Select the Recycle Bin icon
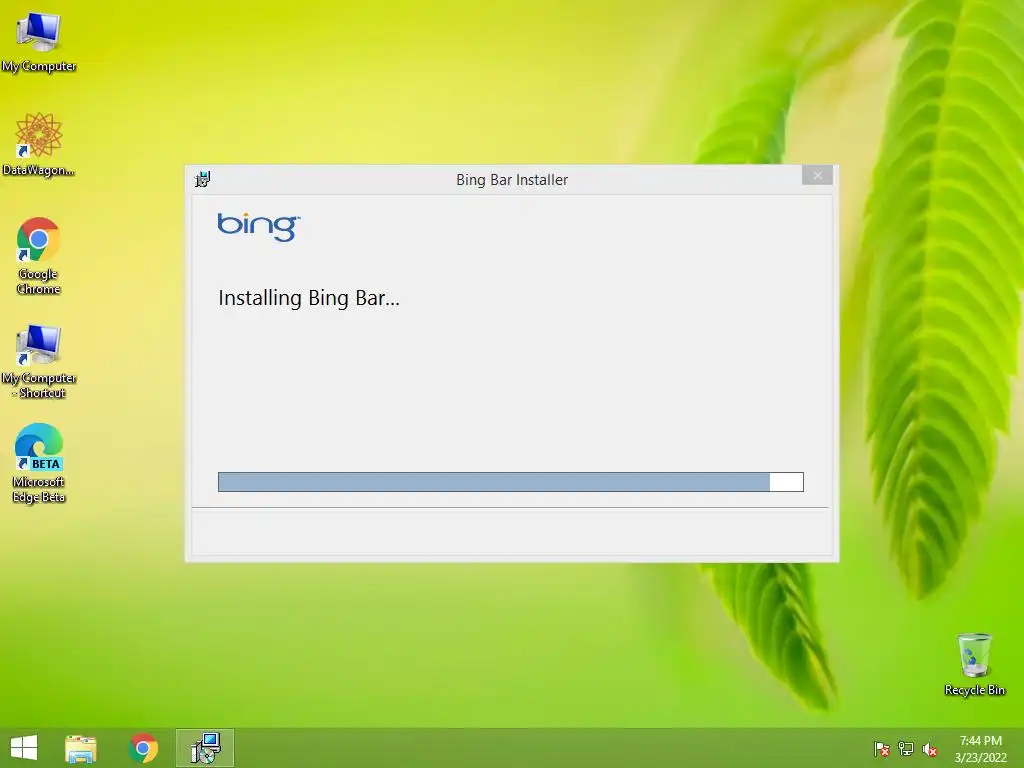1024x768 pixels. 974,664
